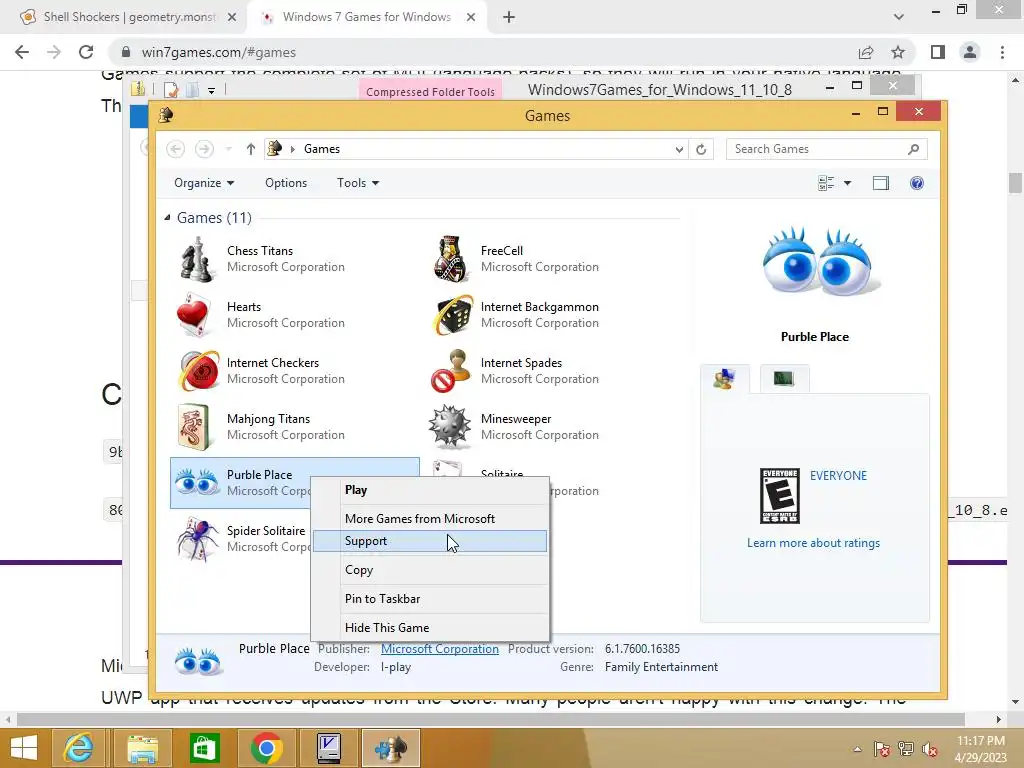Open Chrome side panel icon
The image size is (1024, 768).
click(x=938, y=52)
